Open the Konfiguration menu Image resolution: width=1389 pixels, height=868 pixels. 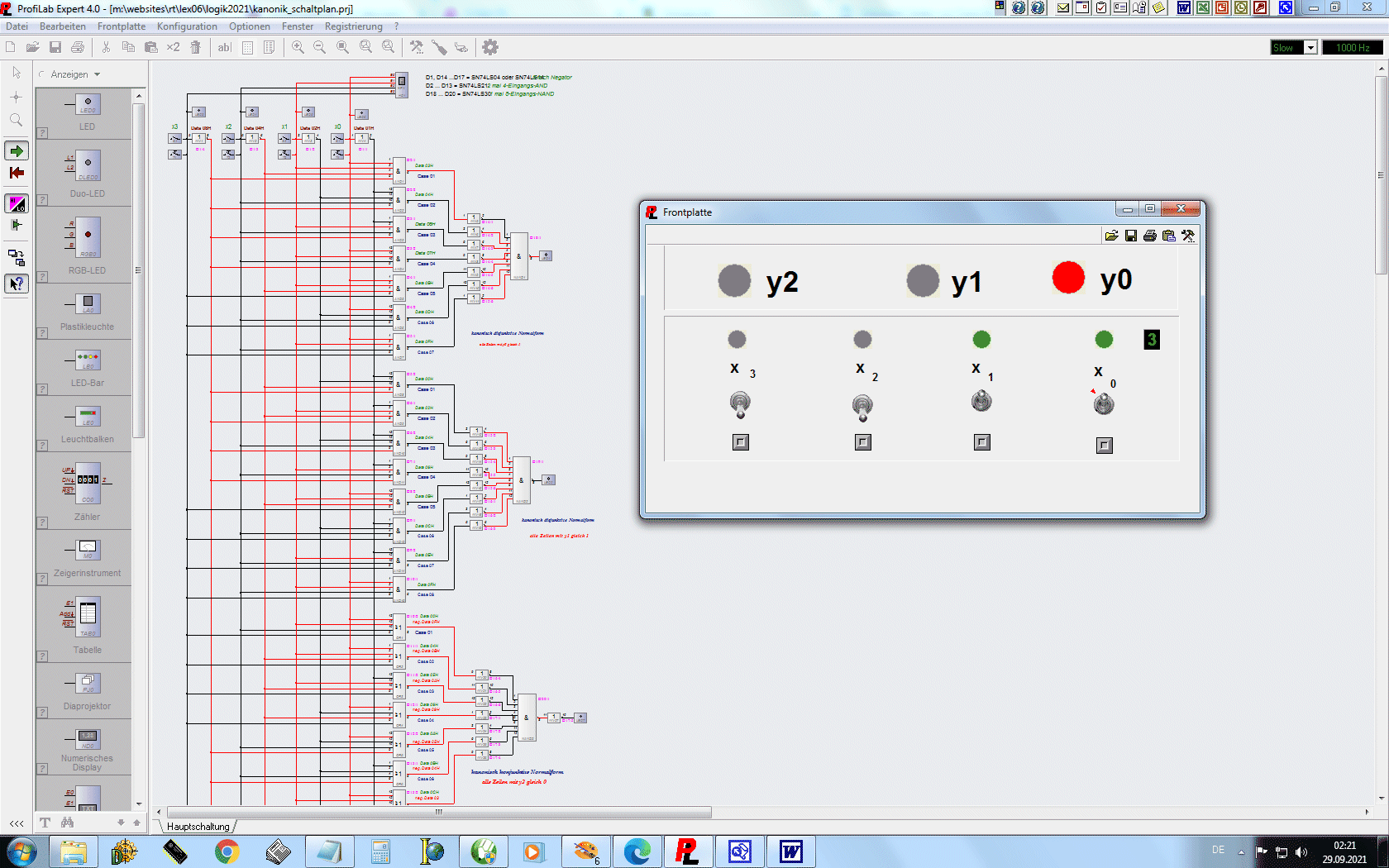pyautogui.click(x=187, y=26)
